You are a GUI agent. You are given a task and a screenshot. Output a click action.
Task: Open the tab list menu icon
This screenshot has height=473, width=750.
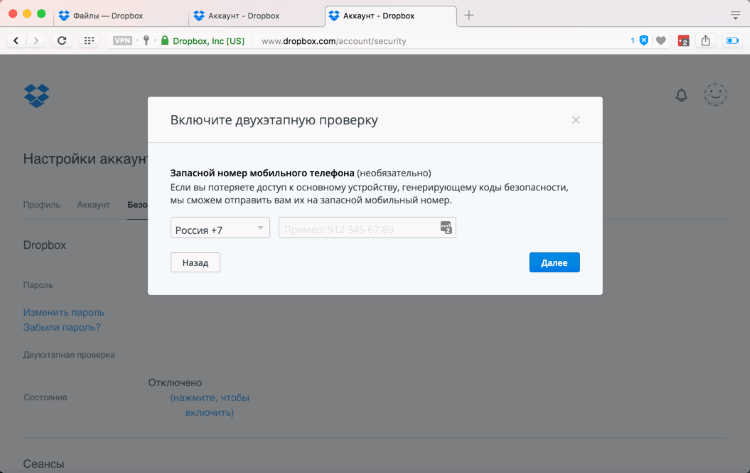click(x=735, y=15)
